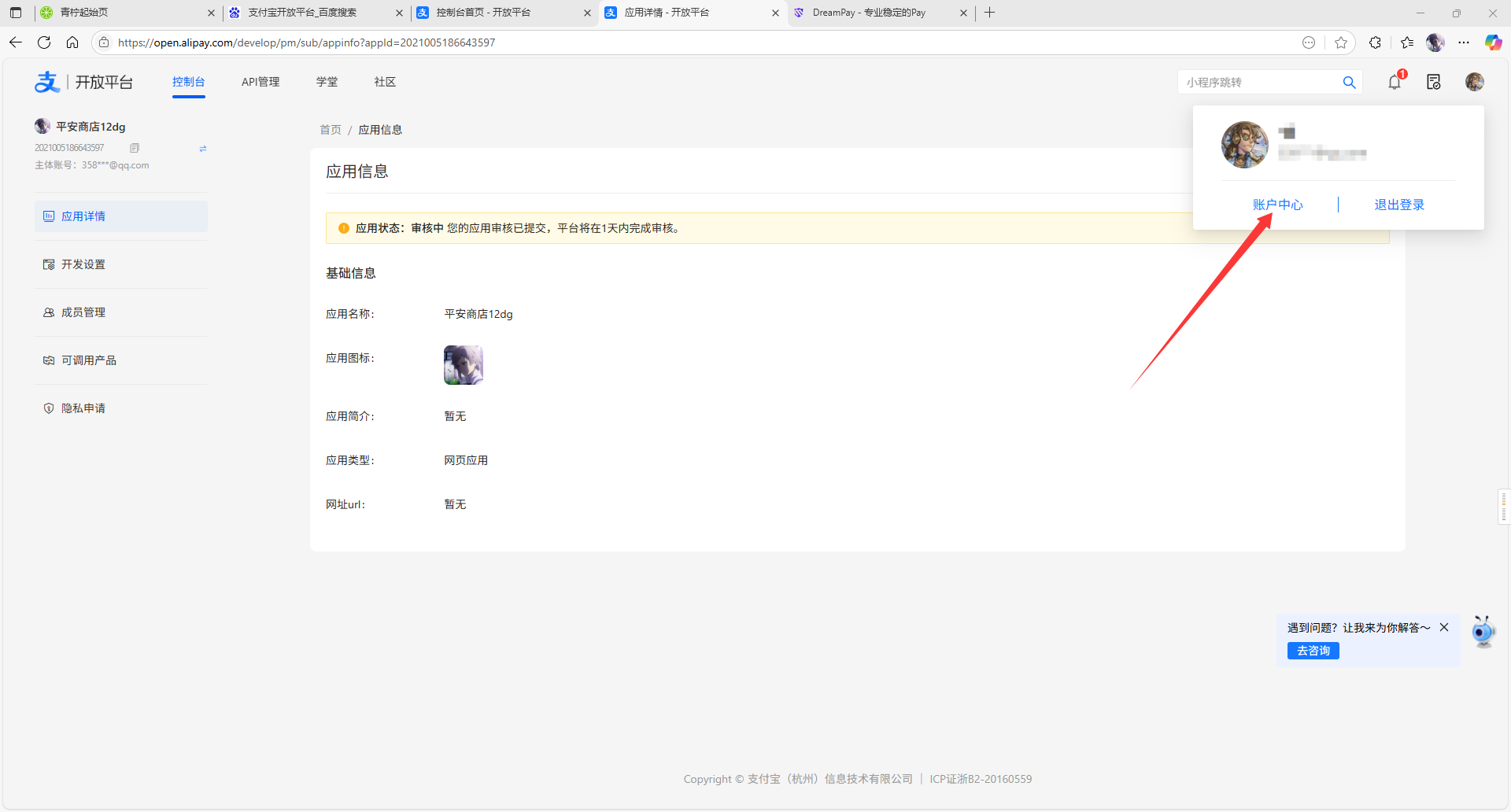1511x812 pixels.
Task: Click 退出登录 to log out
Action: point(1398,205)
